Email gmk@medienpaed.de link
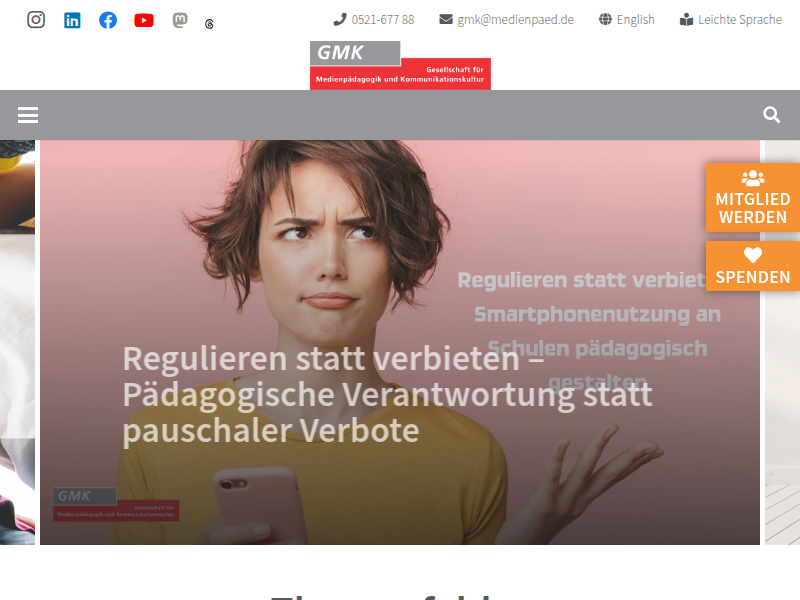Image resolution: width=800 pixels, height=600 pixels. [507, 20]
